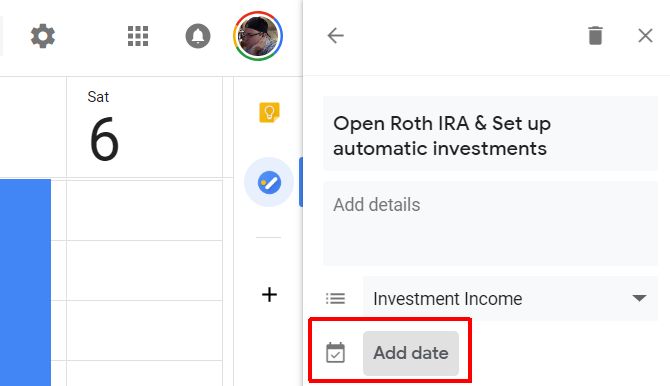
Task: Edit the Open Roth IRA task title
Action: click(x=491, y=134)
